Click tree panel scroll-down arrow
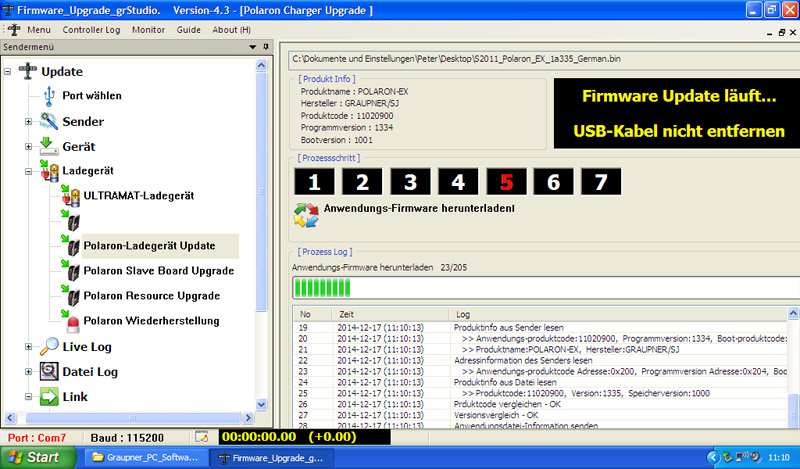 261,404
